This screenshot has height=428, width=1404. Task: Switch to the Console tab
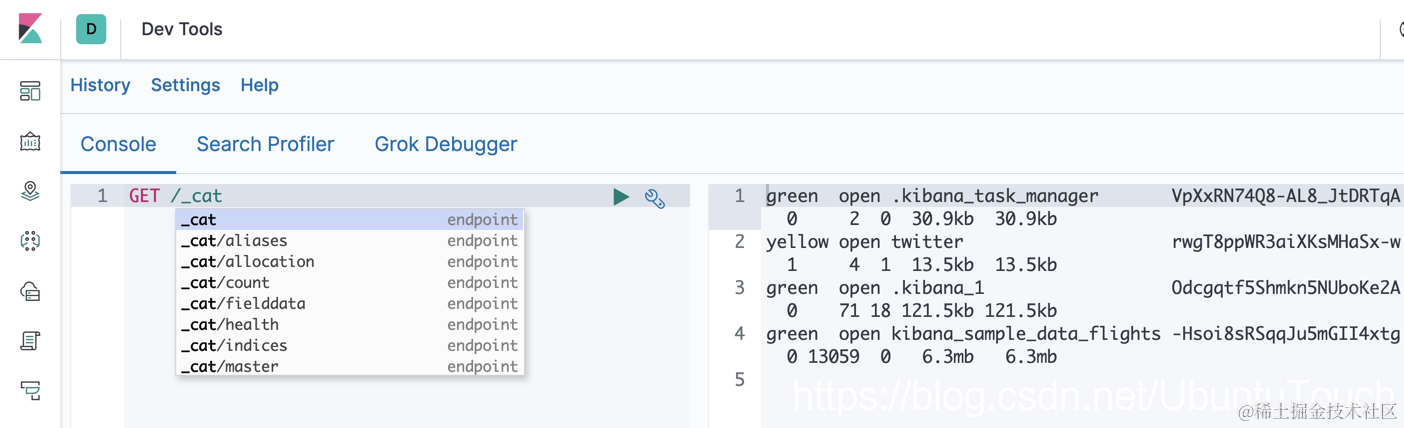[x=118, y=144]
